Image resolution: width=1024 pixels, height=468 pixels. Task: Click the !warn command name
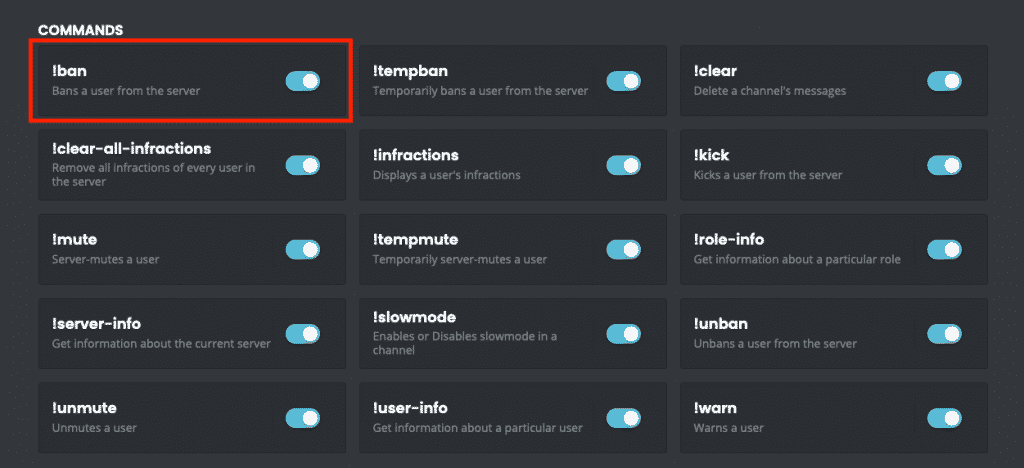point(716,408)
